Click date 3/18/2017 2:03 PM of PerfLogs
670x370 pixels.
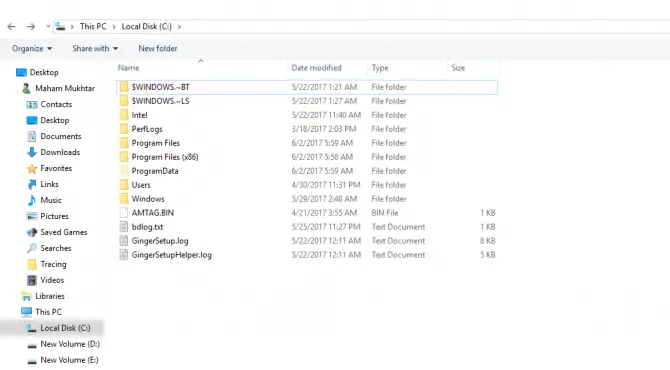(x=324, y=129)
